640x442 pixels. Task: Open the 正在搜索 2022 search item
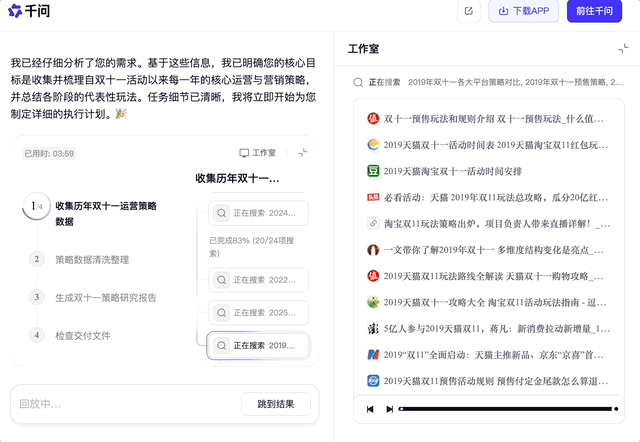(258, 280)
